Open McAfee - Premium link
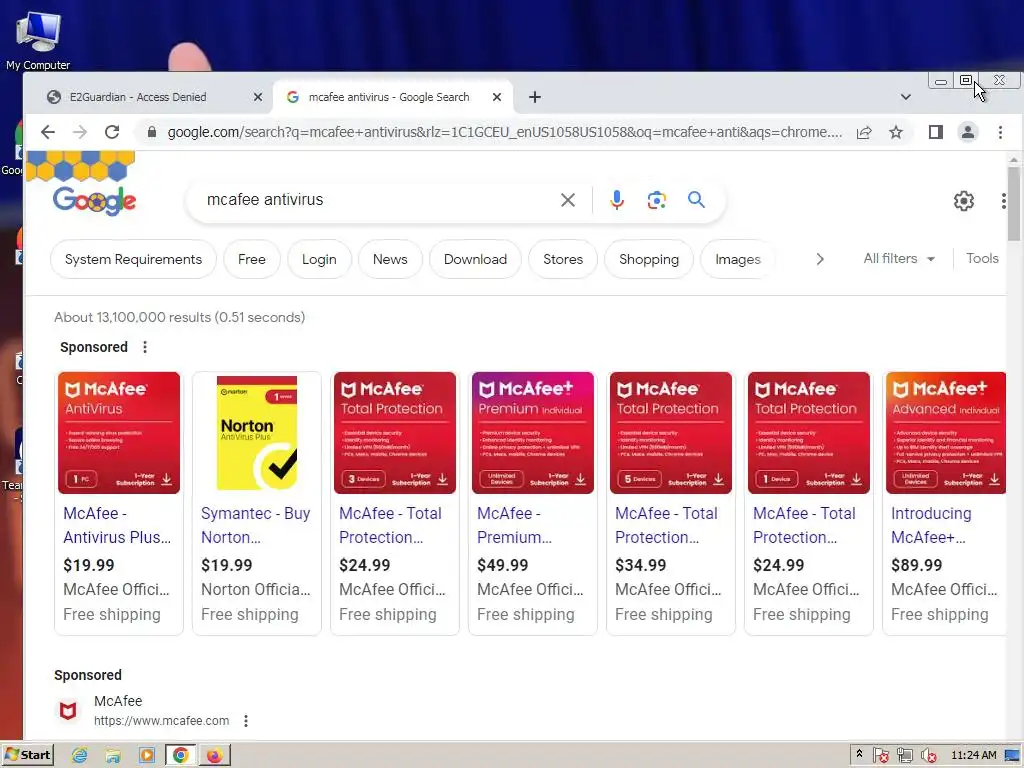The height and width of the screenshot is (768, 1024). pos(515,525)
